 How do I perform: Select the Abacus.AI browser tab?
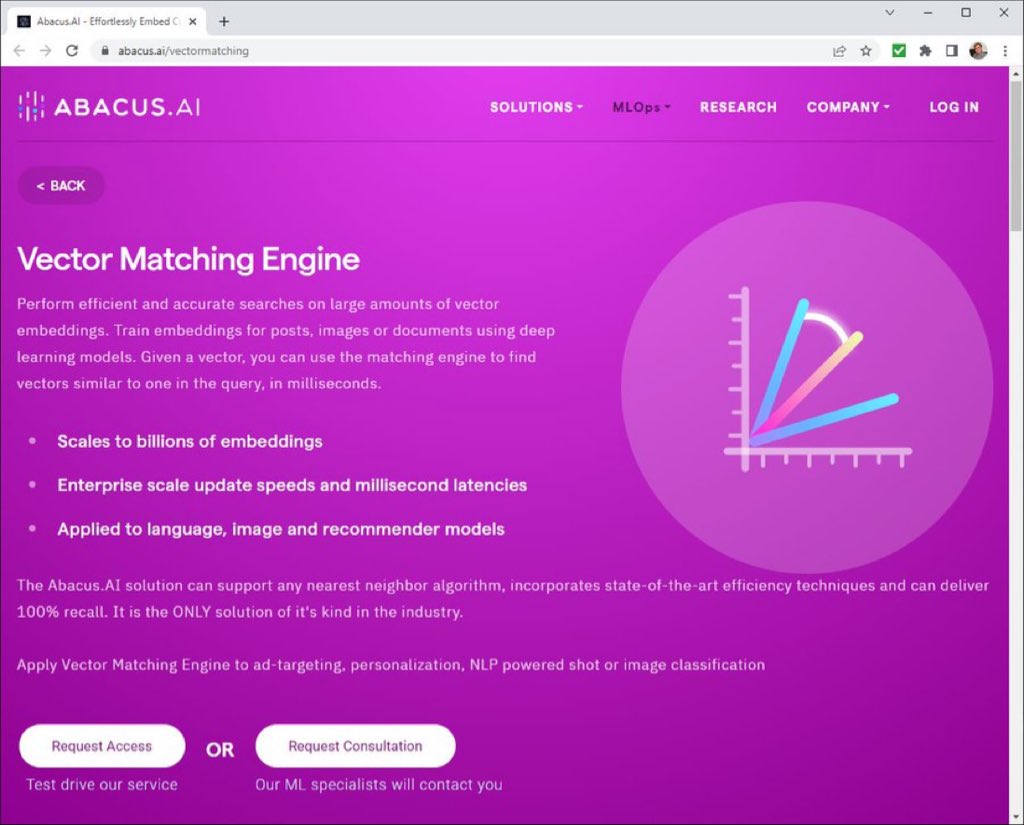pos(108,22)
